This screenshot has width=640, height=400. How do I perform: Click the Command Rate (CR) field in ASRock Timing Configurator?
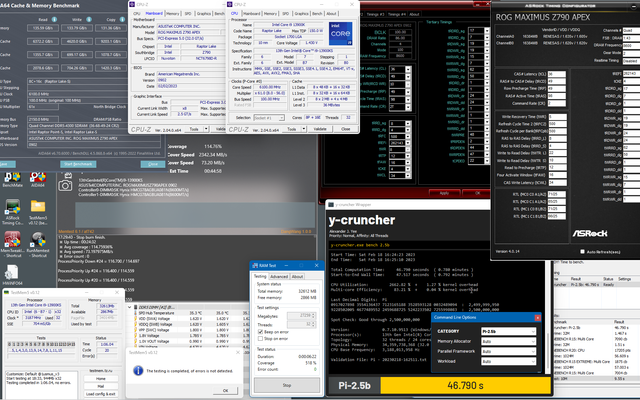pos(557,103)
